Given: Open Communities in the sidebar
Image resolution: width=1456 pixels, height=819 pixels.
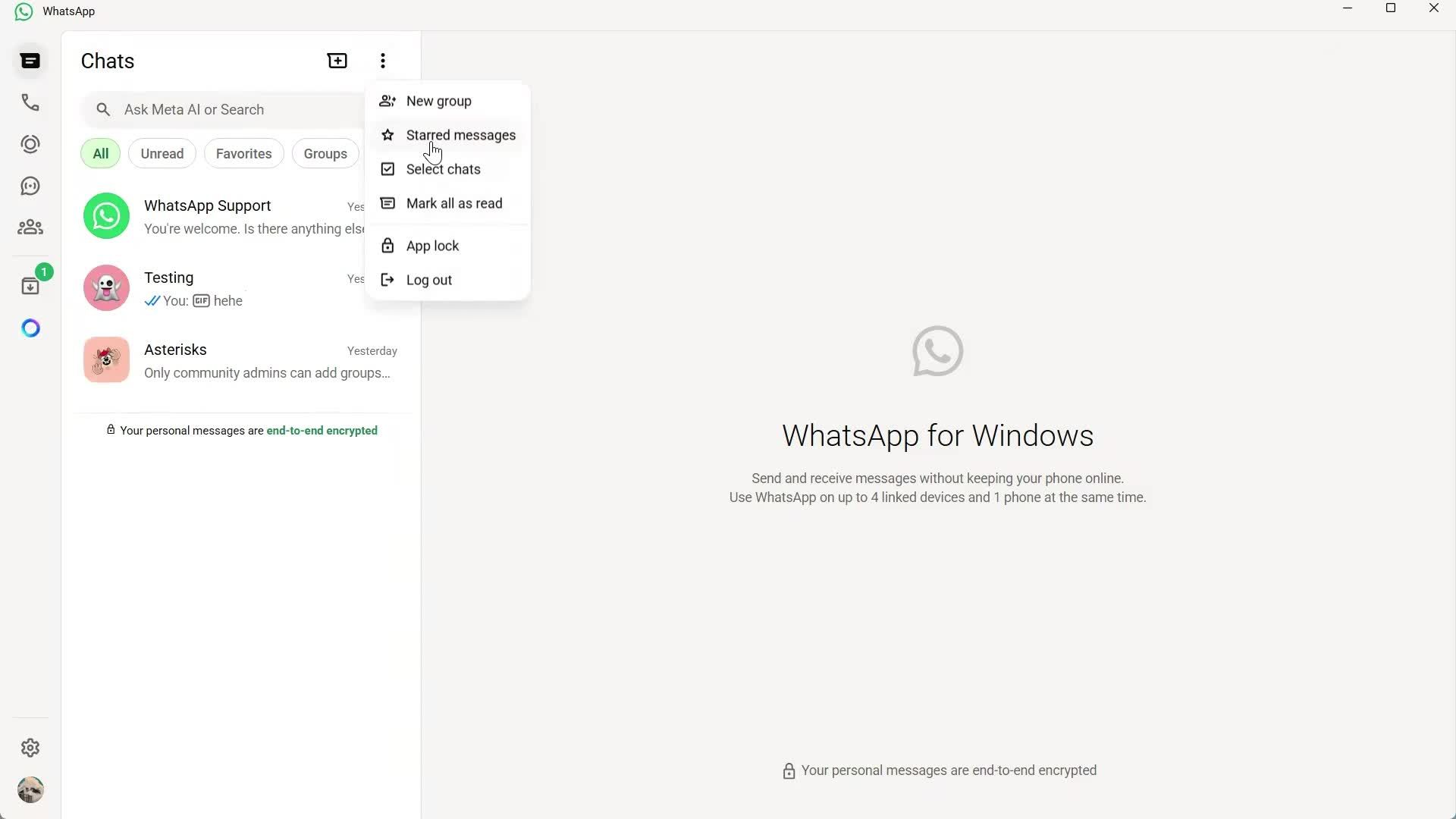Looking at the screenshot, I should point(30,227).
